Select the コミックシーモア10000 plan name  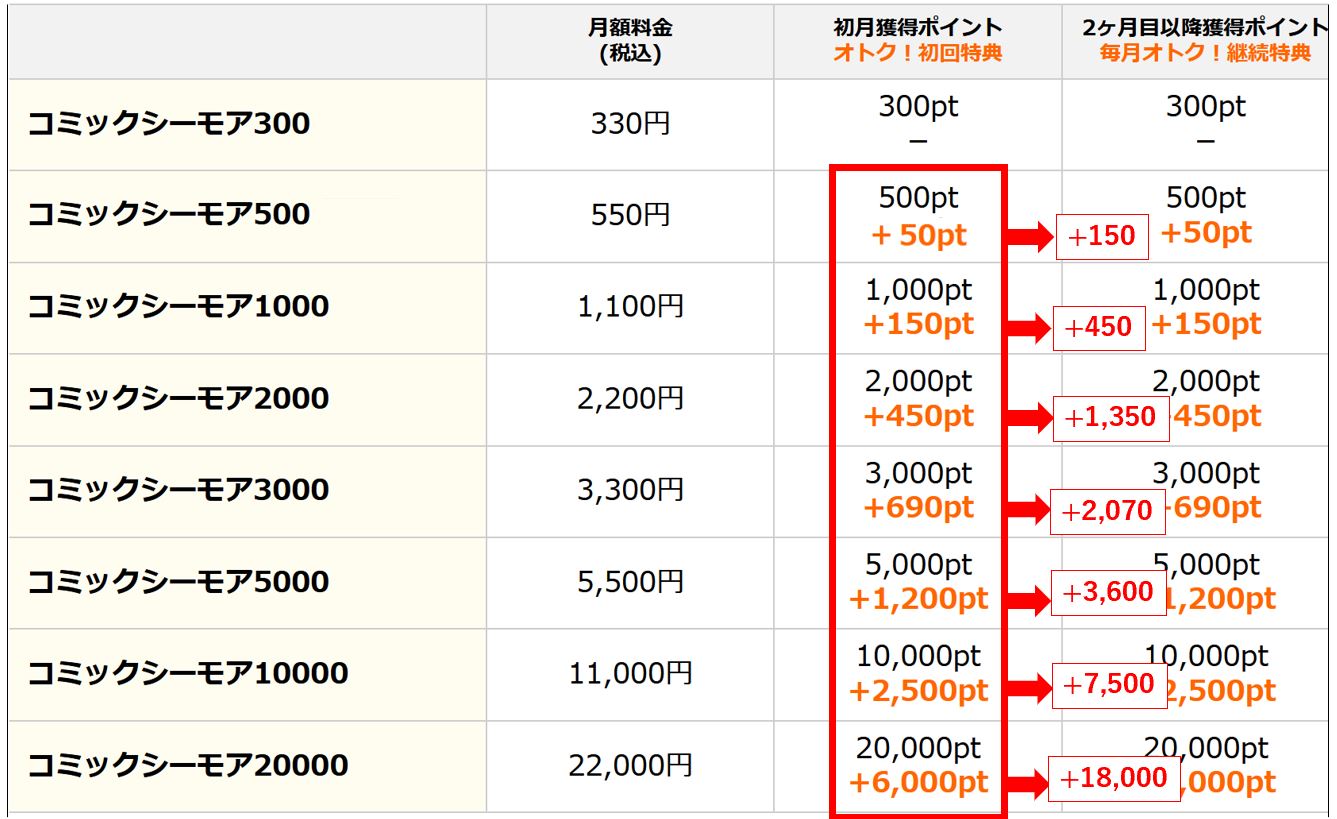(x=187, y=673)
